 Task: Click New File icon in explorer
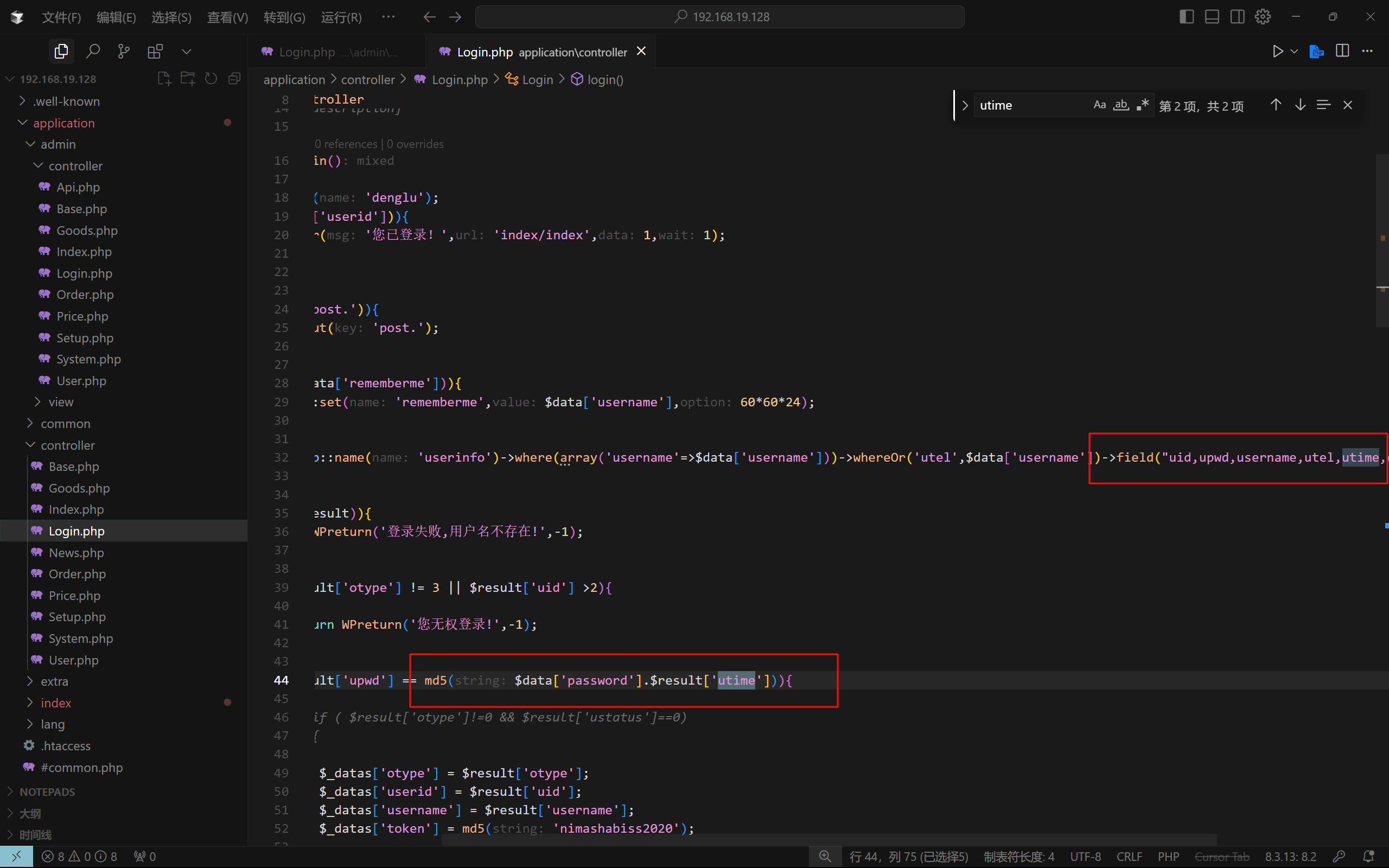[x=164, y=79]
